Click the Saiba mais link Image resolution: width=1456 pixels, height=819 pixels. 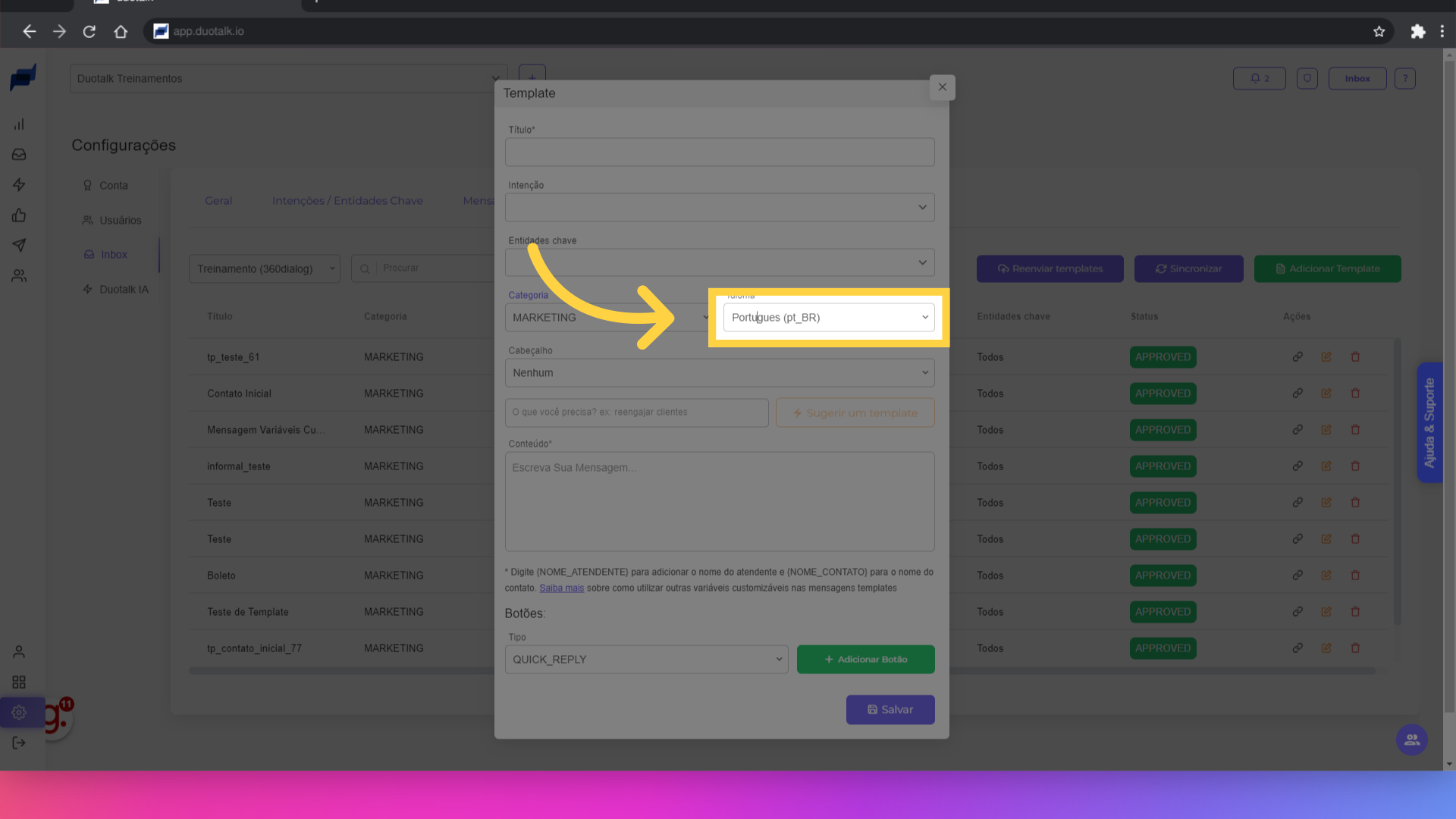561,588
